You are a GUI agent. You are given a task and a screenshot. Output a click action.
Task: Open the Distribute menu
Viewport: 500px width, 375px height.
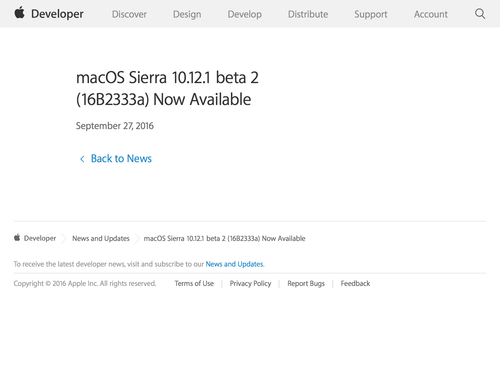[308, 14]
